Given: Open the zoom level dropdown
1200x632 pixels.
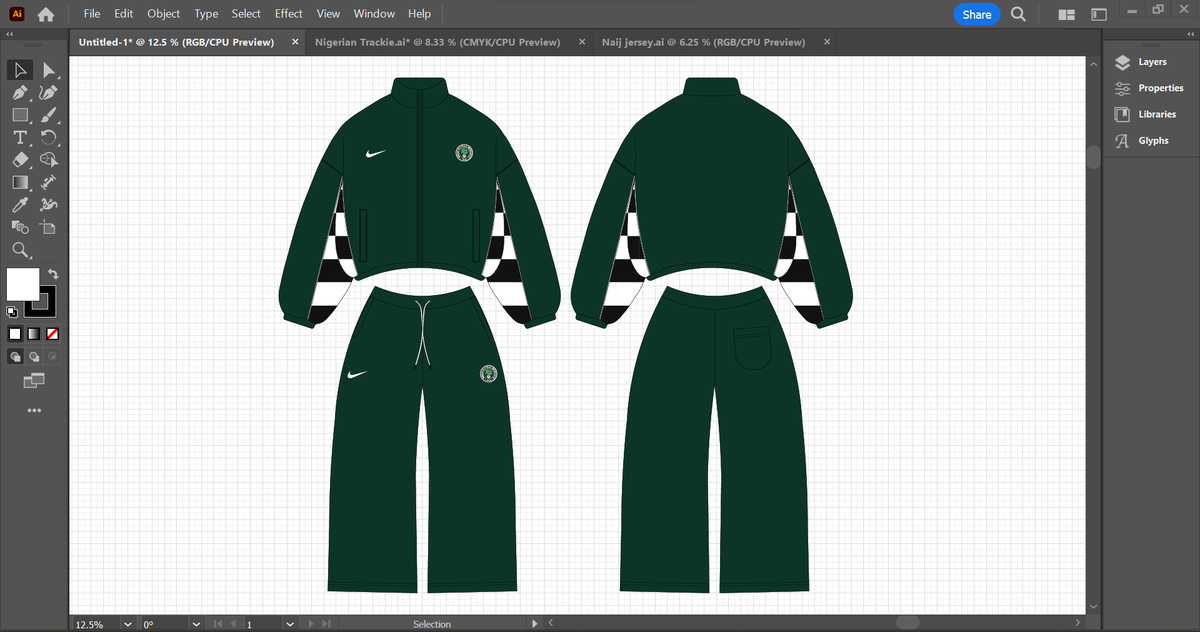Looking at the screenshot, I should (x=127, y=624).
